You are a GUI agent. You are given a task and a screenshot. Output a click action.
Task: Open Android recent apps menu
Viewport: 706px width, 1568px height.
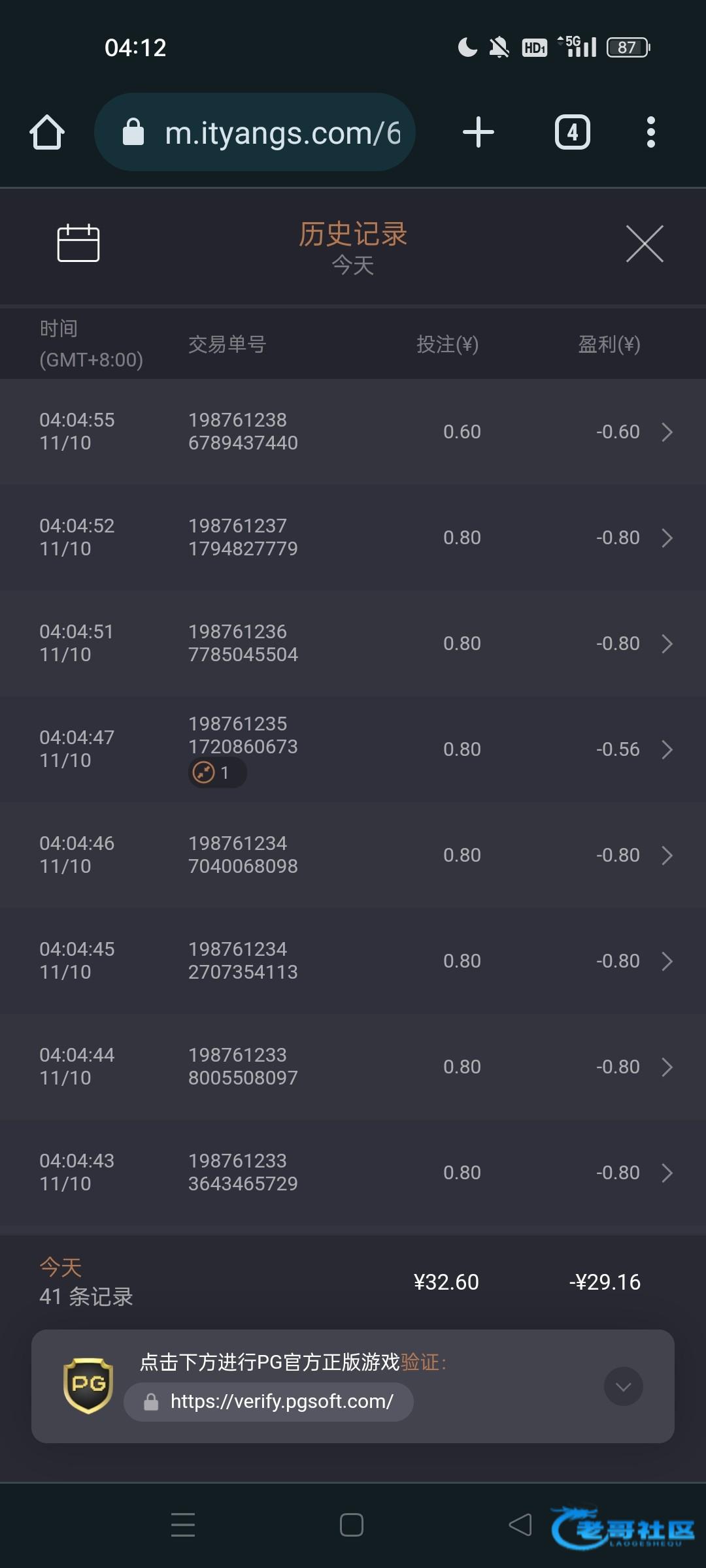183,1525
